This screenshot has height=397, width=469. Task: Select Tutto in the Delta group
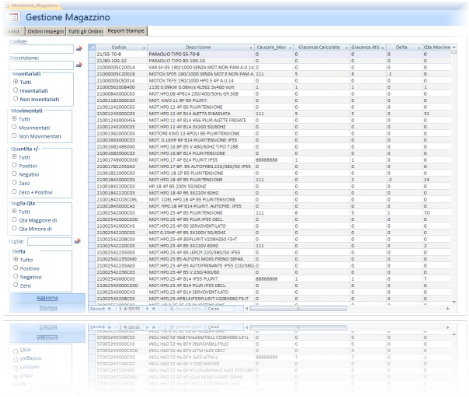click(x=15, y=259)
